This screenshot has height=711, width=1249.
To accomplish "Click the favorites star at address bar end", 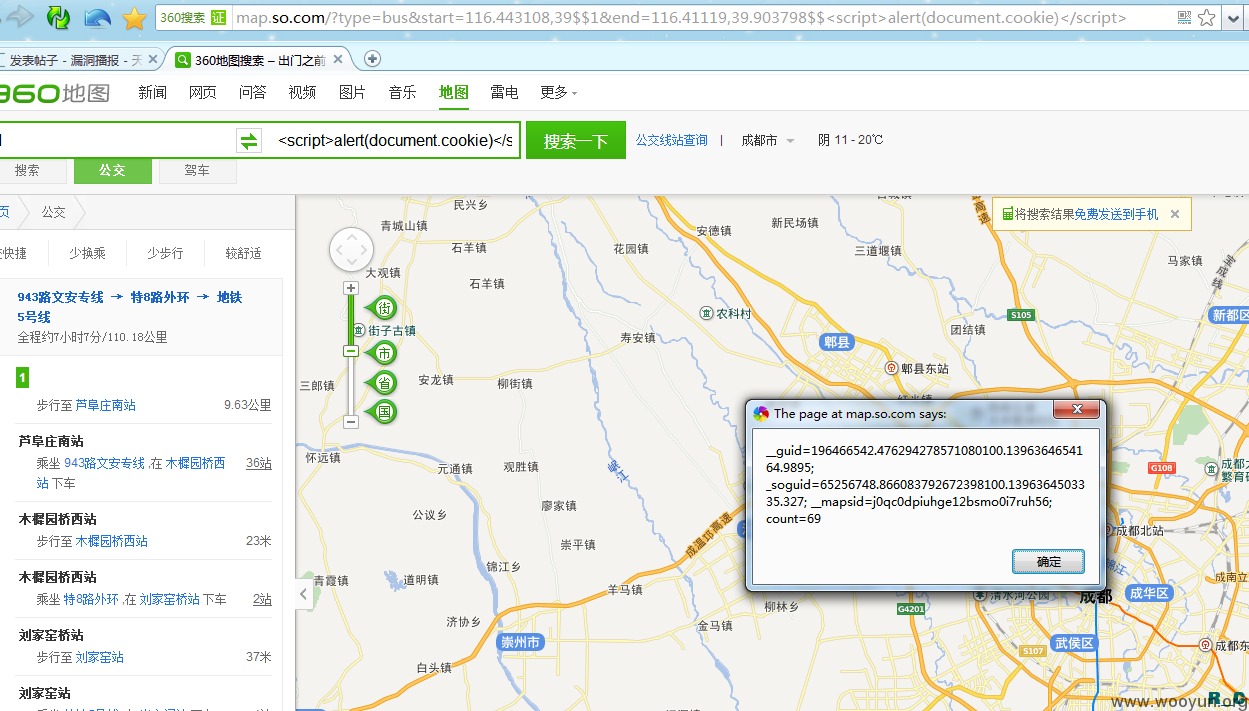I will (x=1207, y=18).
